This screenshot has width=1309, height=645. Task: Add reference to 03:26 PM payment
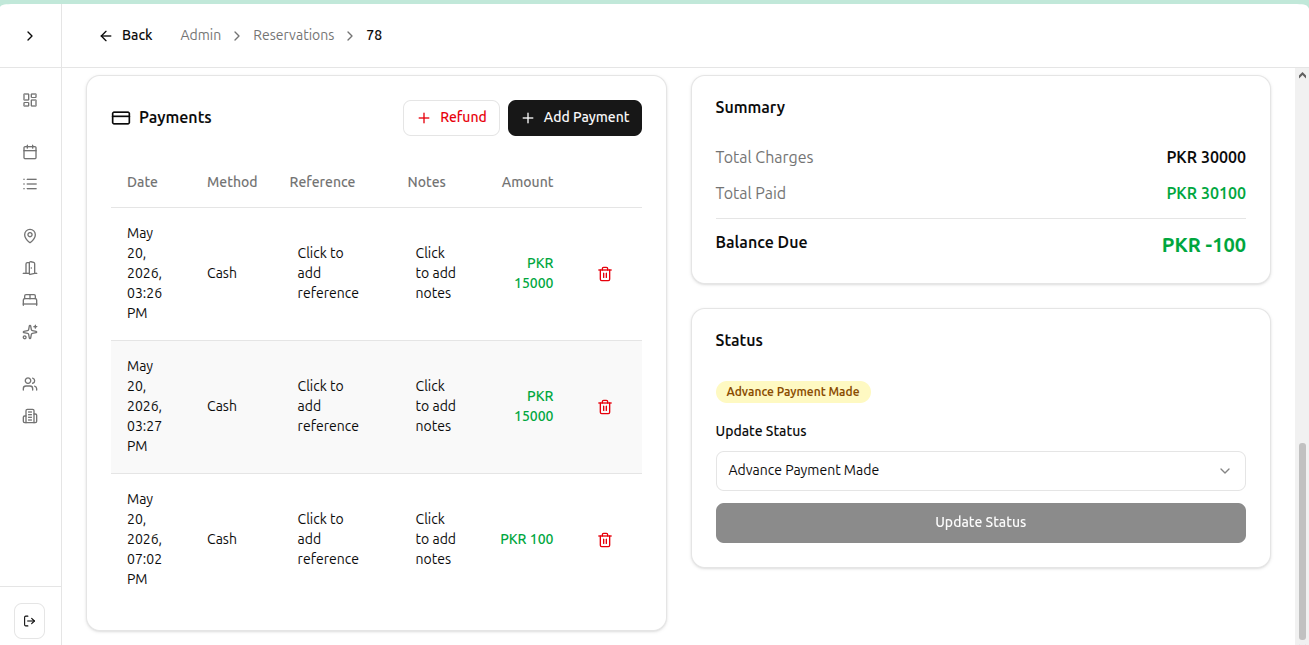(328, 273)
